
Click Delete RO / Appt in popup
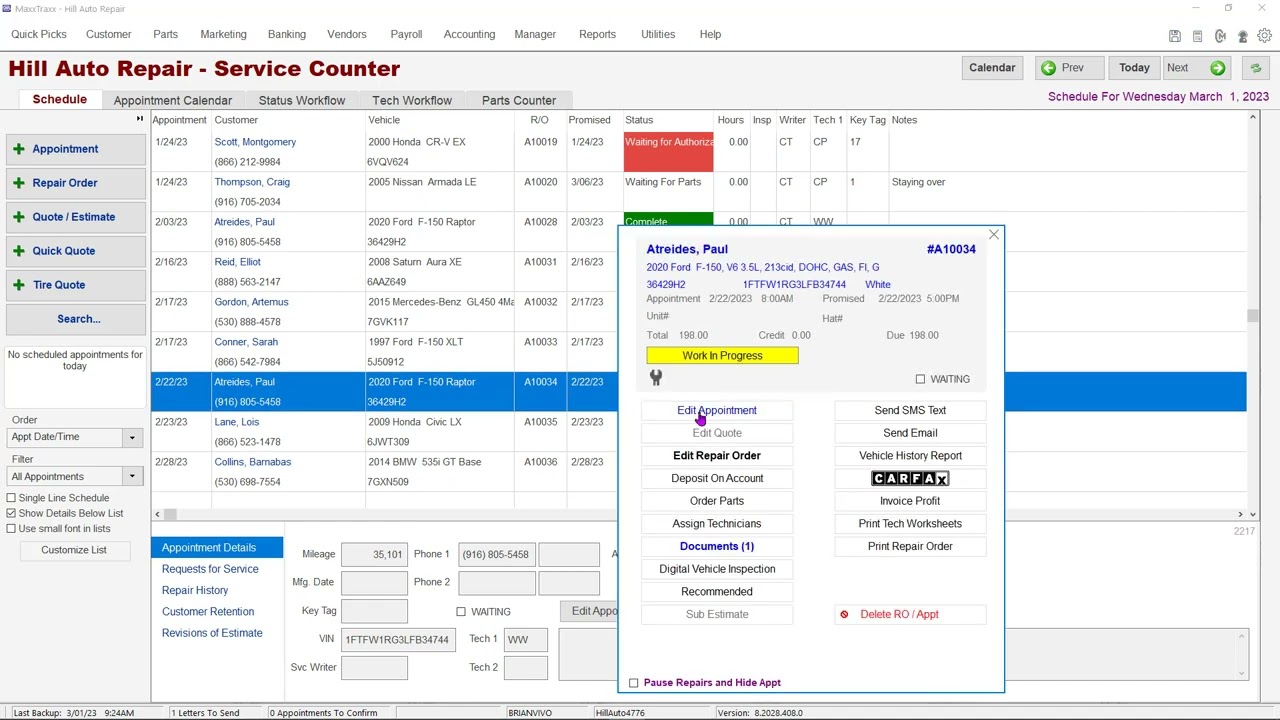point(910,614)
